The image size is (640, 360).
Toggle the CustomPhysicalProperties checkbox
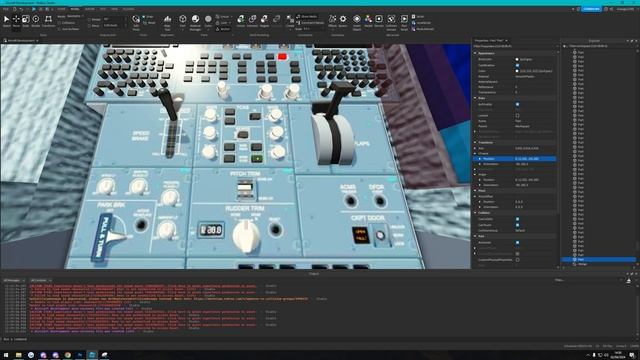pos(518,260)
